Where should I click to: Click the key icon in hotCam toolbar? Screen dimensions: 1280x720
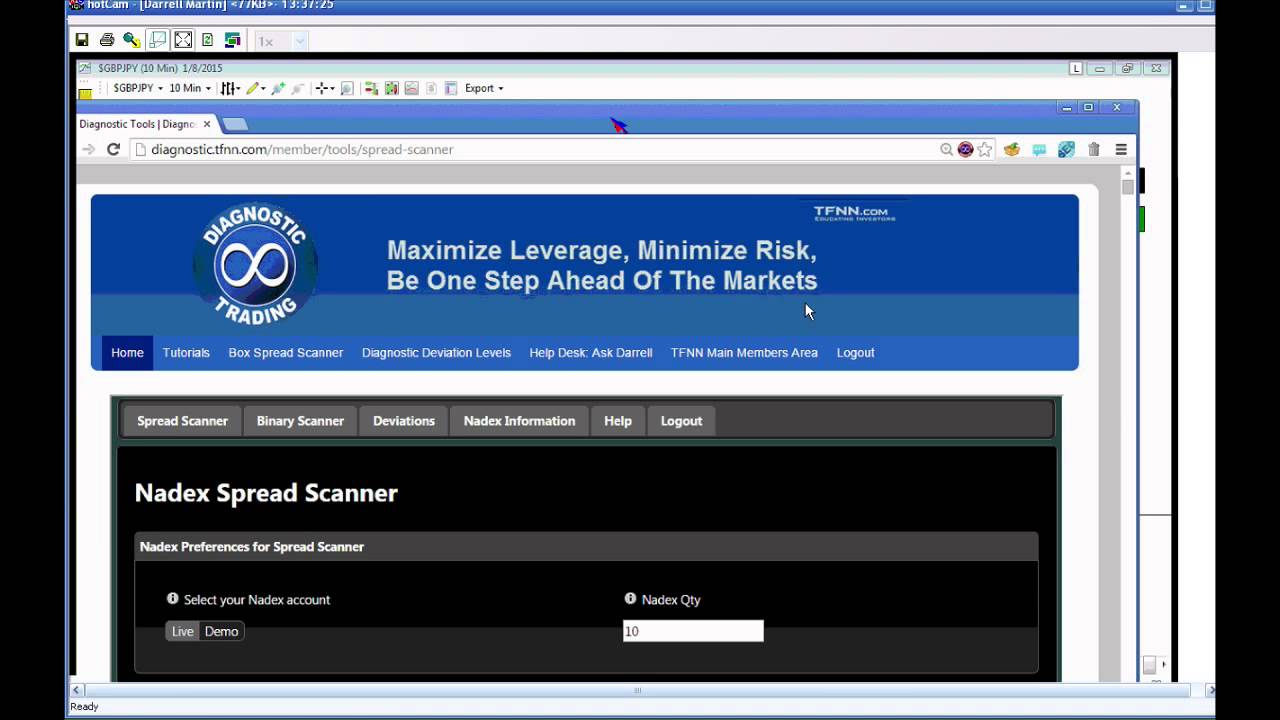[132, 40]
